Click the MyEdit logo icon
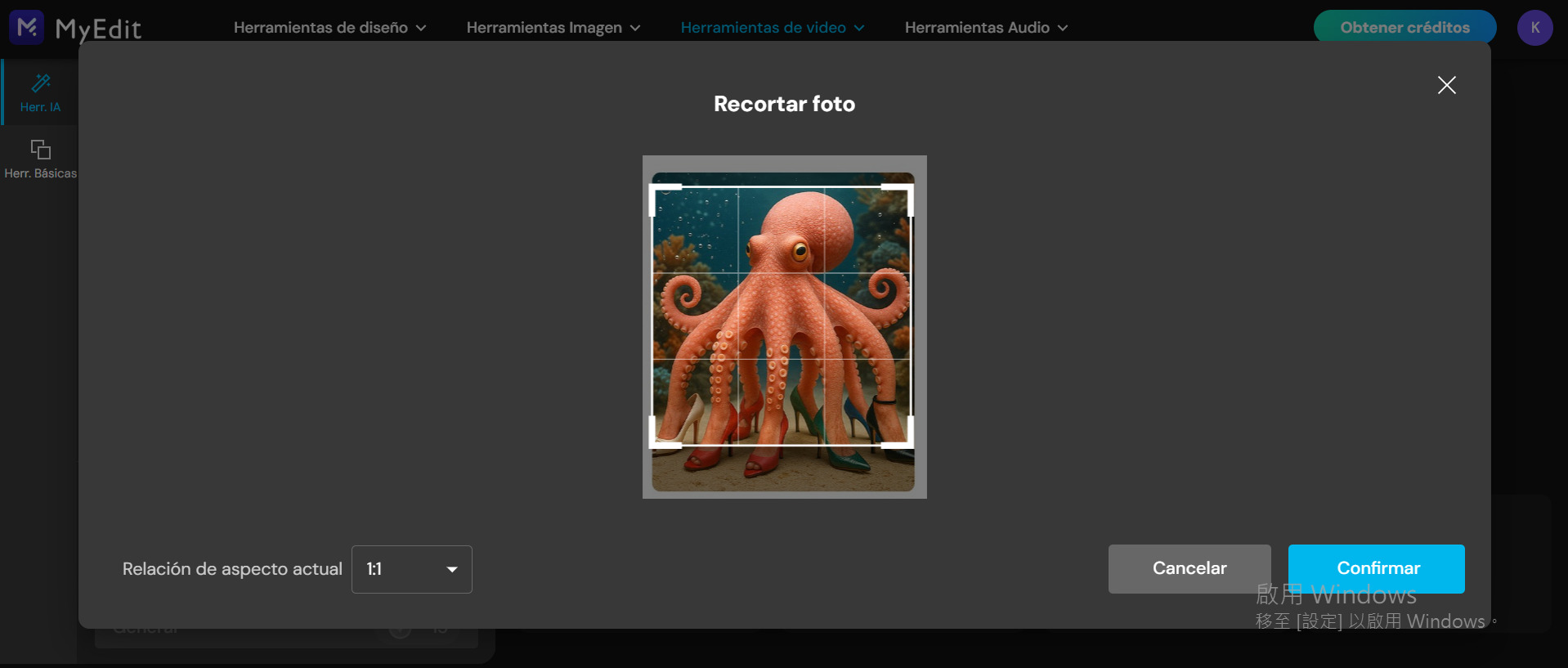This screenshot has width=1568, height=668. pos(26,28)
